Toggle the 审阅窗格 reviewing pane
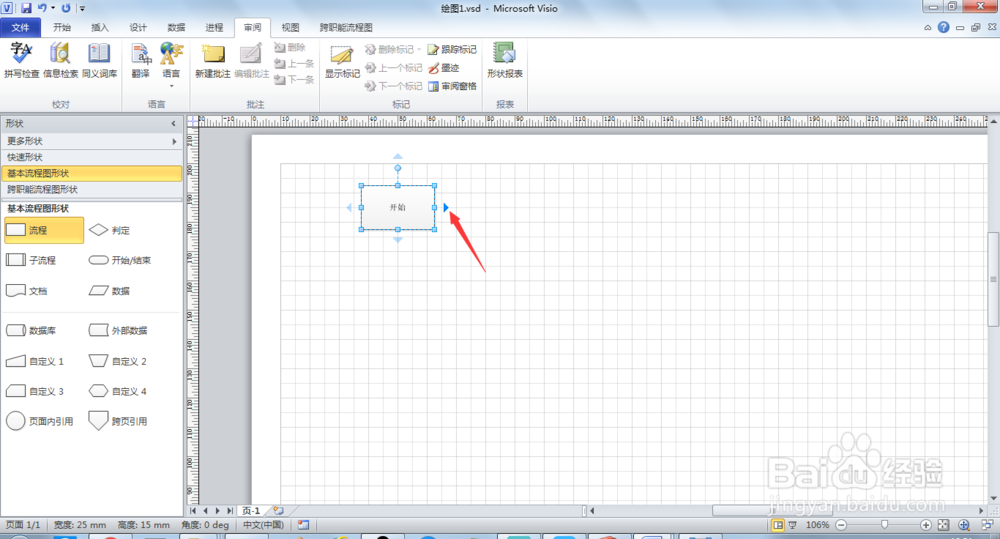The width and height of the screenshot is (1000, 539). (452, 86)
